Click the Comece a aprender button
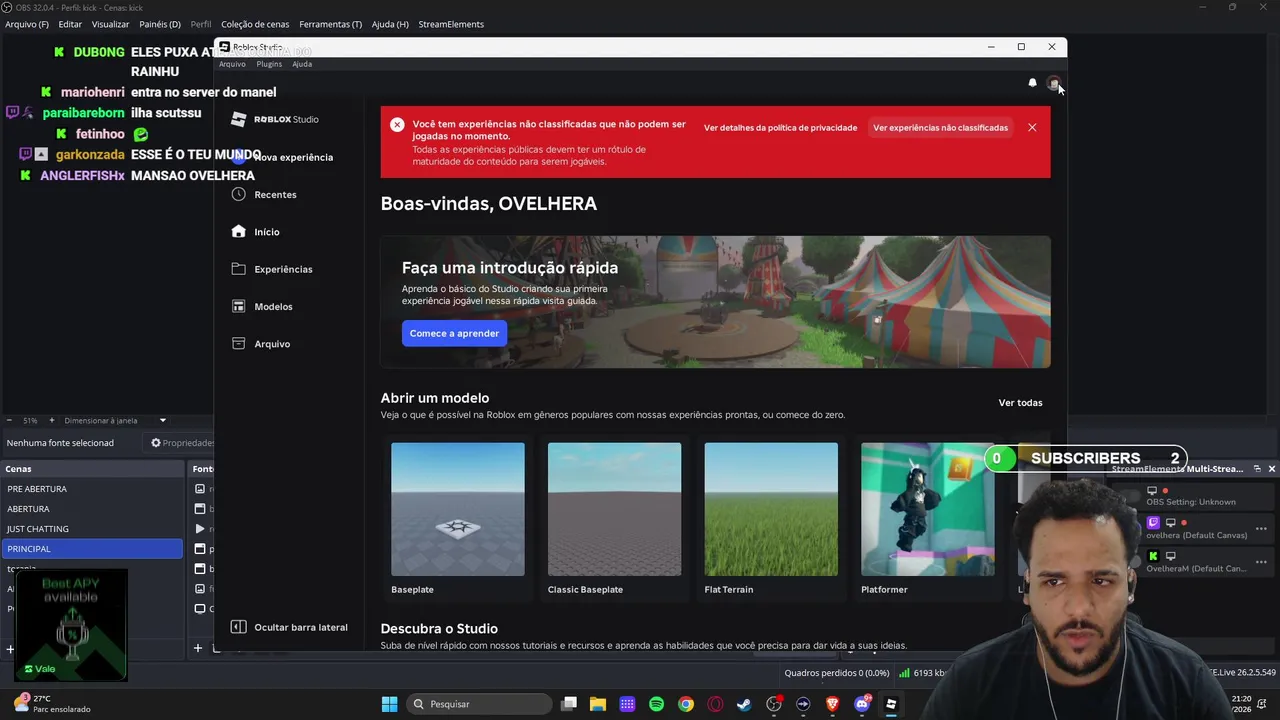Image resolution: width=1280 pixels, height=720 pixels. click(454, 333)
